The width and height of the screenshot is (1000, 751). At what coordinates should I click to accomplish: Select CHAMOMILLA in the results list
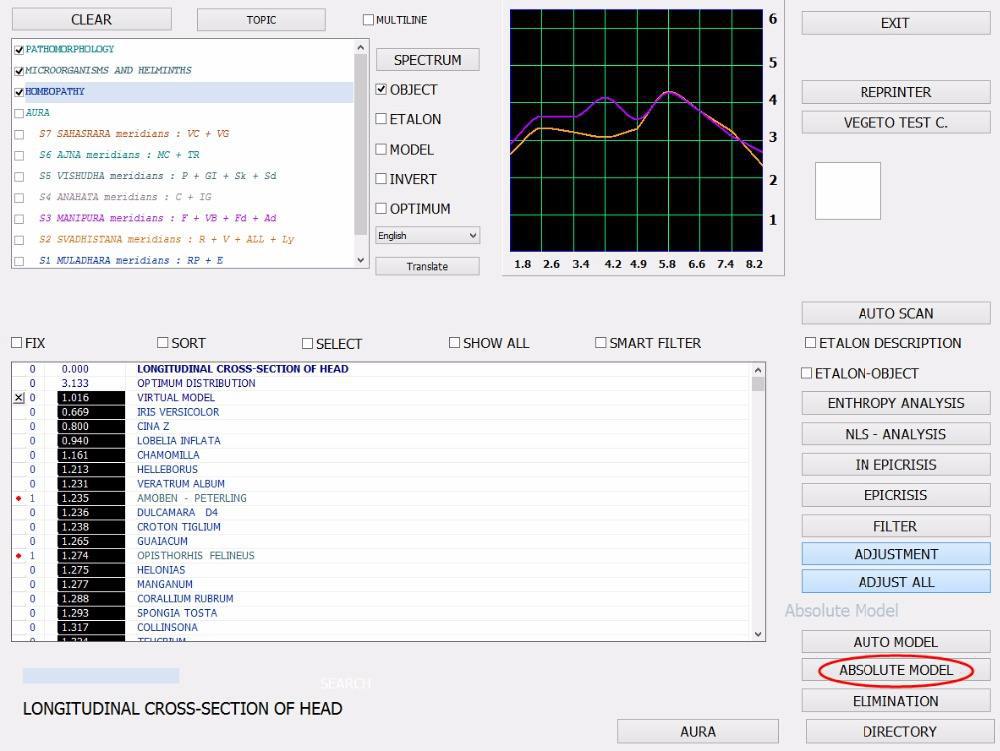coord(167,455)
